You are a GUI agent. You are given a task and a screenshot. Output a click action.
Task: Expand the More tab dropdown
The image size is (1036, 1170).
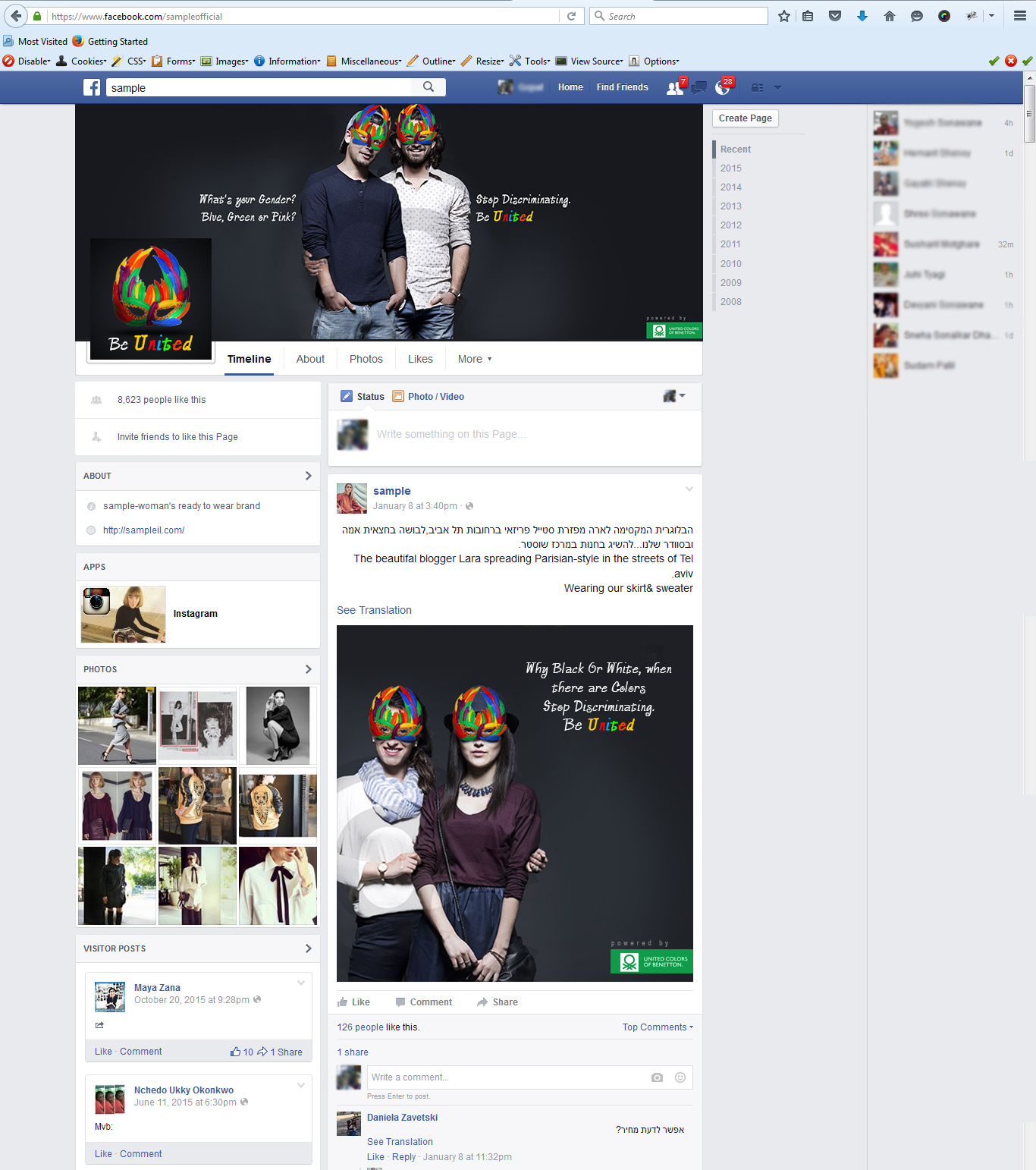coord(475,359)
